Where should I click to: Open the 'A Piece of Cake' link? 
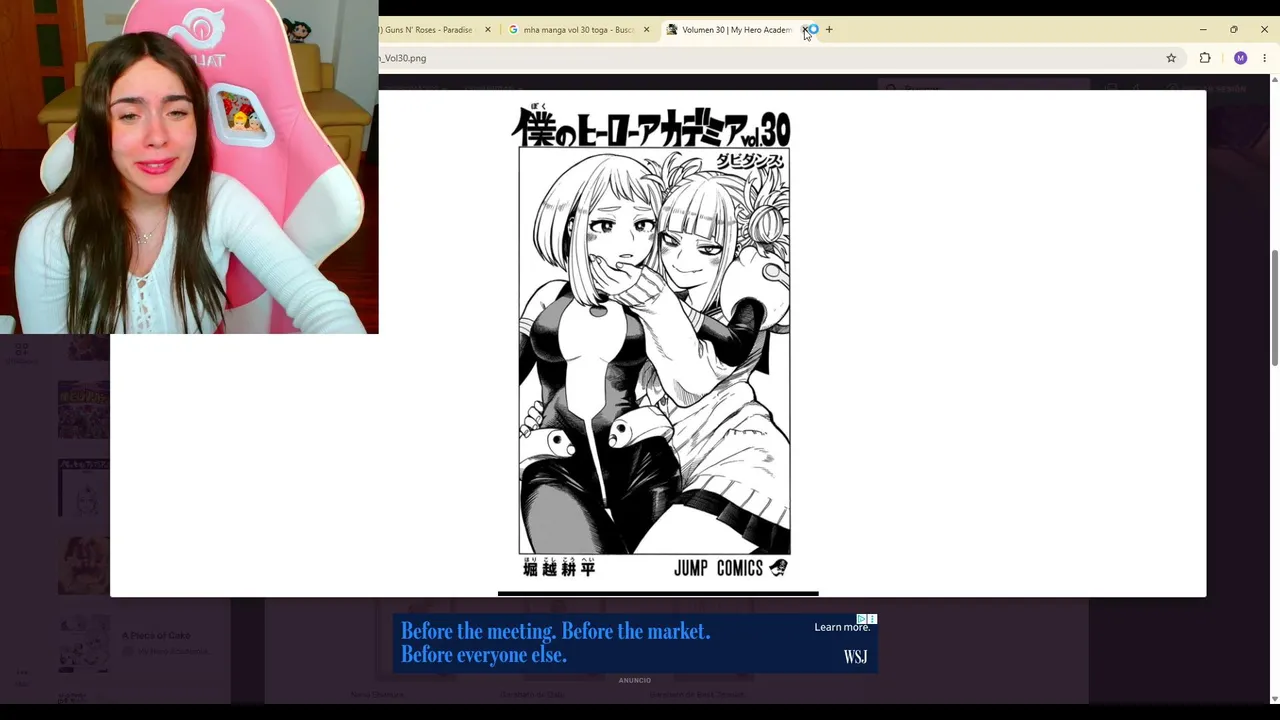click(x=156, y=635)
